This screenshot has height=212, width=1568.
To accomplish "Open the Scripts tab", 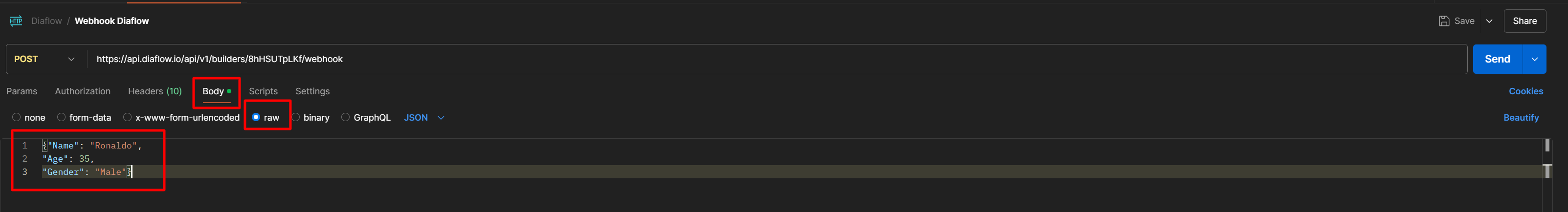I will pyautogui.click(x=263, y=91).
